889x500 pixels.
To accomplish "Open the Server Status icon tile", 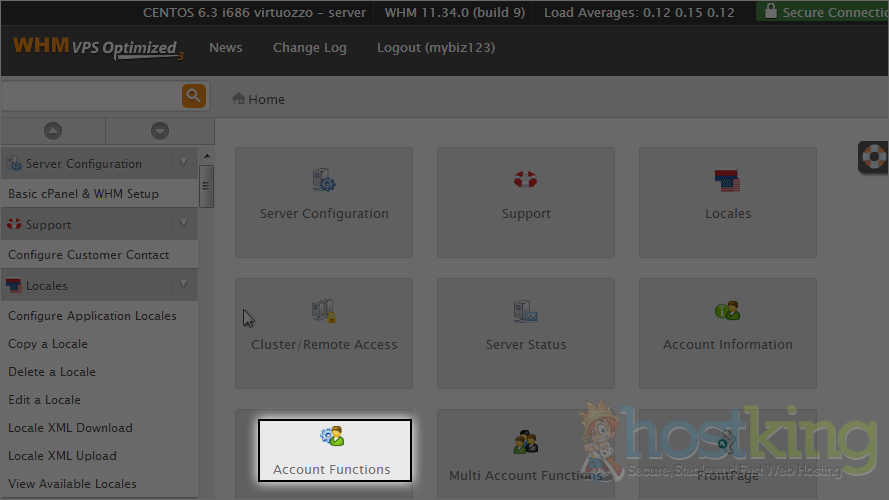I will click(x=526, y=333).
